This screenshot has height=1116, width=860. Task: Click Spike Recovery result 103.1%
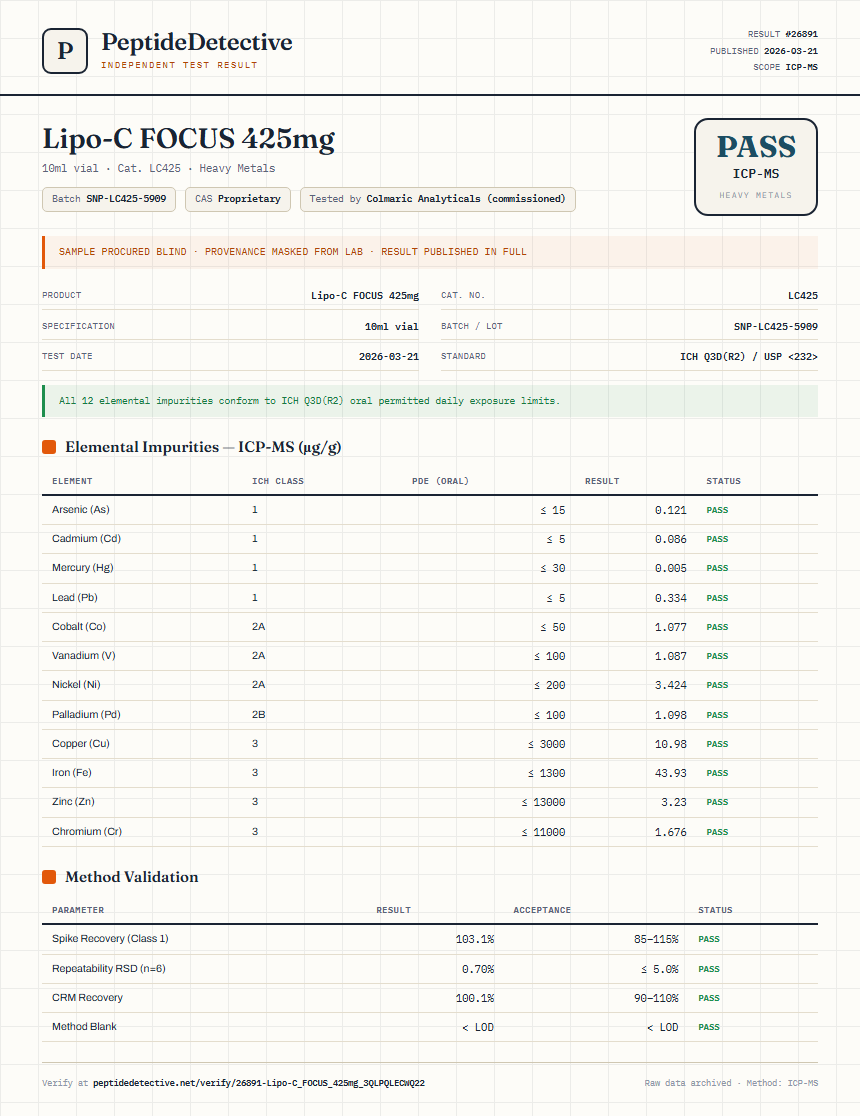475,939
